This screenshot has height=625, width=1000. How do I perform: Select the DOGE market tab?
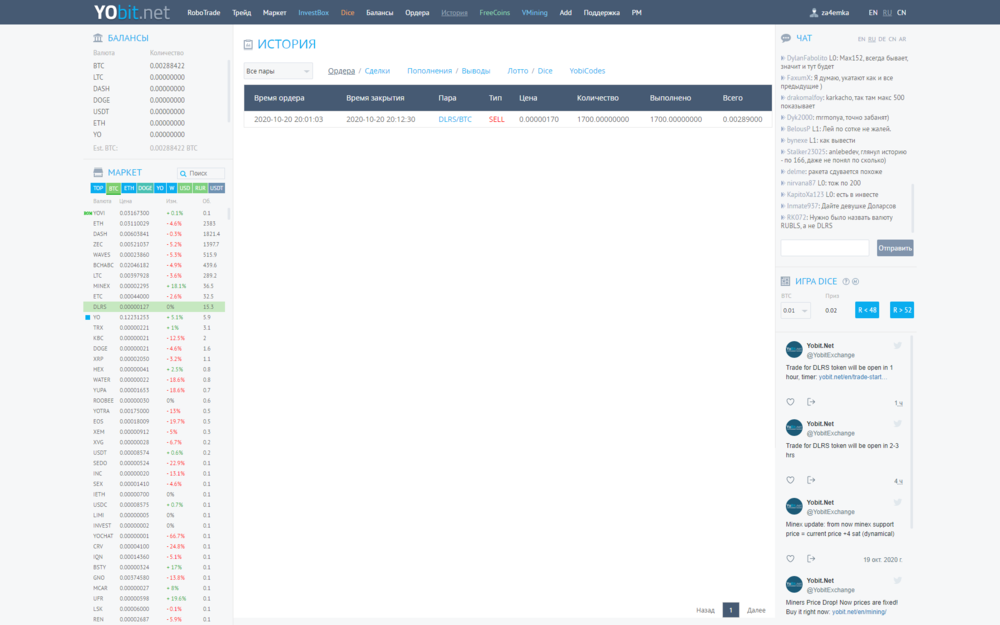(x=145, y=188)
